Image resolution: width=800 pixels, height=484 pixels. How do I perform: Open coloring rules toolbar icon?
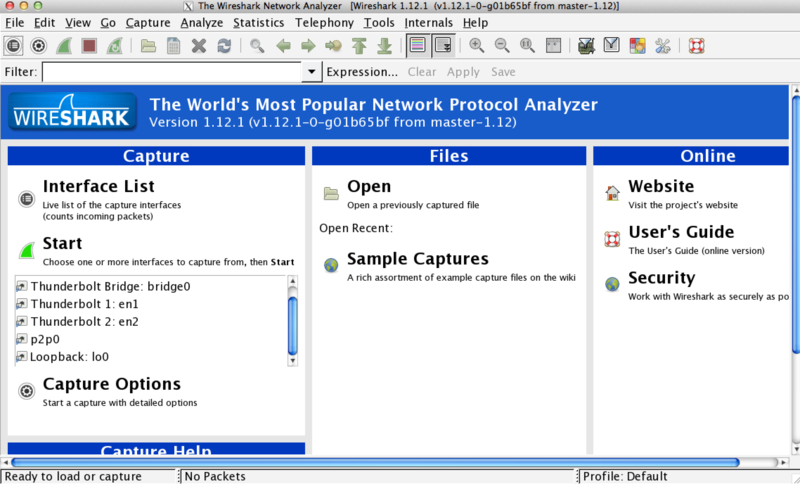[x=637, y=46]
